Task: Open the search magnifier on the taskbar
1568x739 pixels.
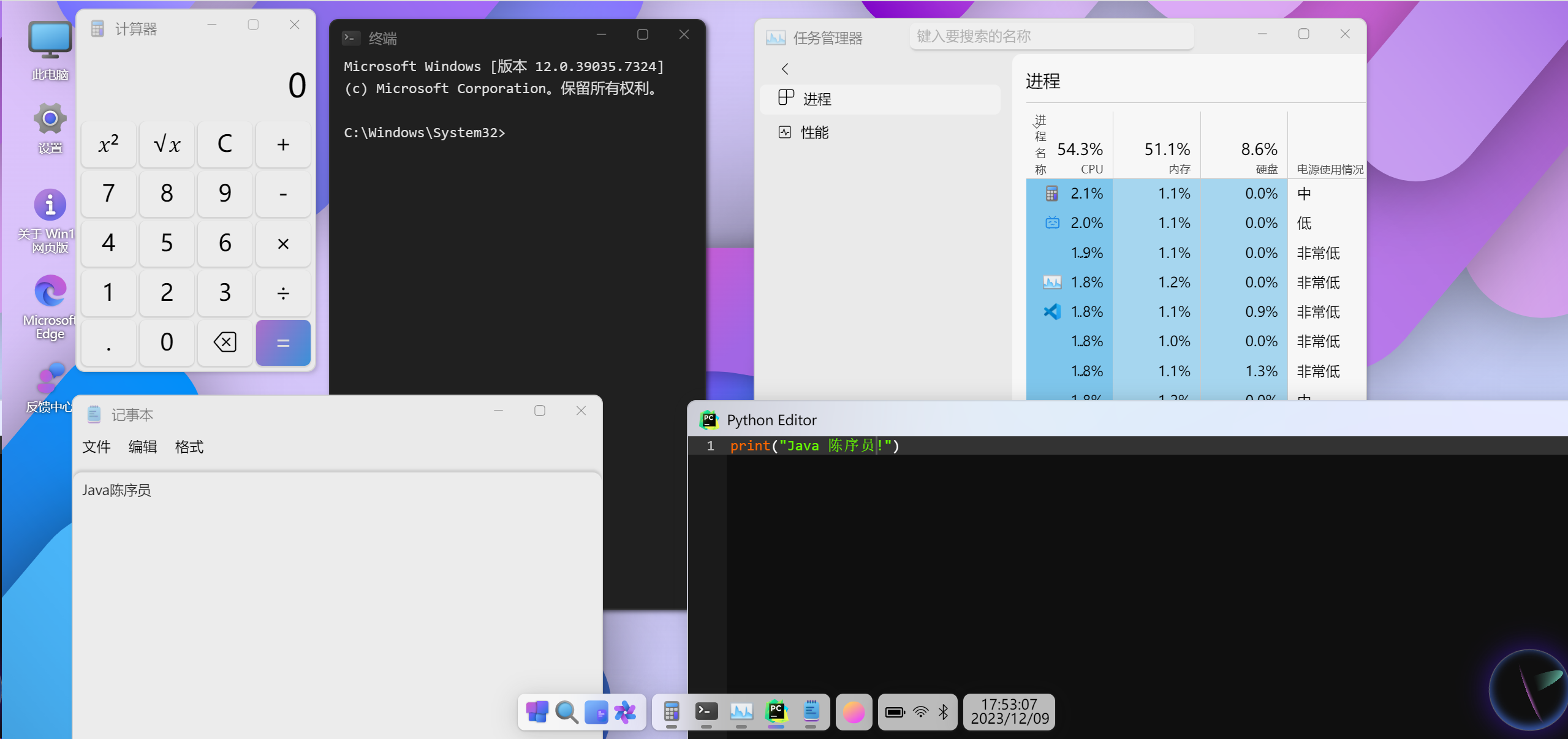Action: 566,712
